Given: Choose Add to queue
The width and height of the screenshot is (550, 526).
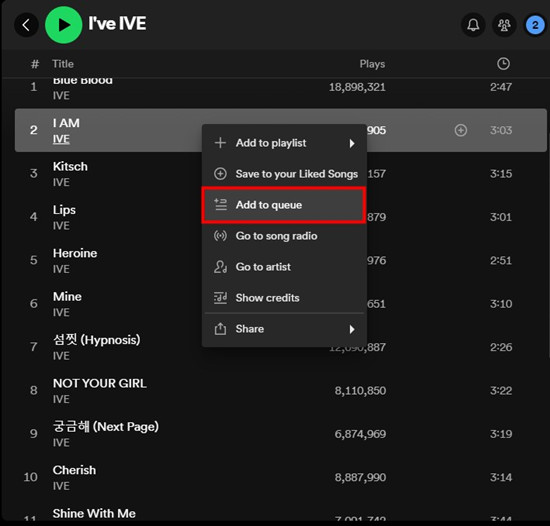Looking at the screenshot, I should point(284,205).
